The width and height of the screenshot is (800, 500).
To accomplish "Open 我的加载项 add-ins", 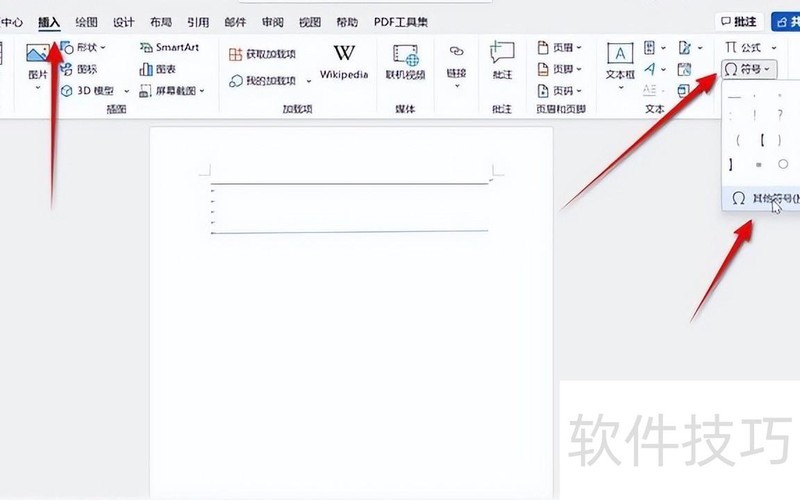I will coord(262,81).
